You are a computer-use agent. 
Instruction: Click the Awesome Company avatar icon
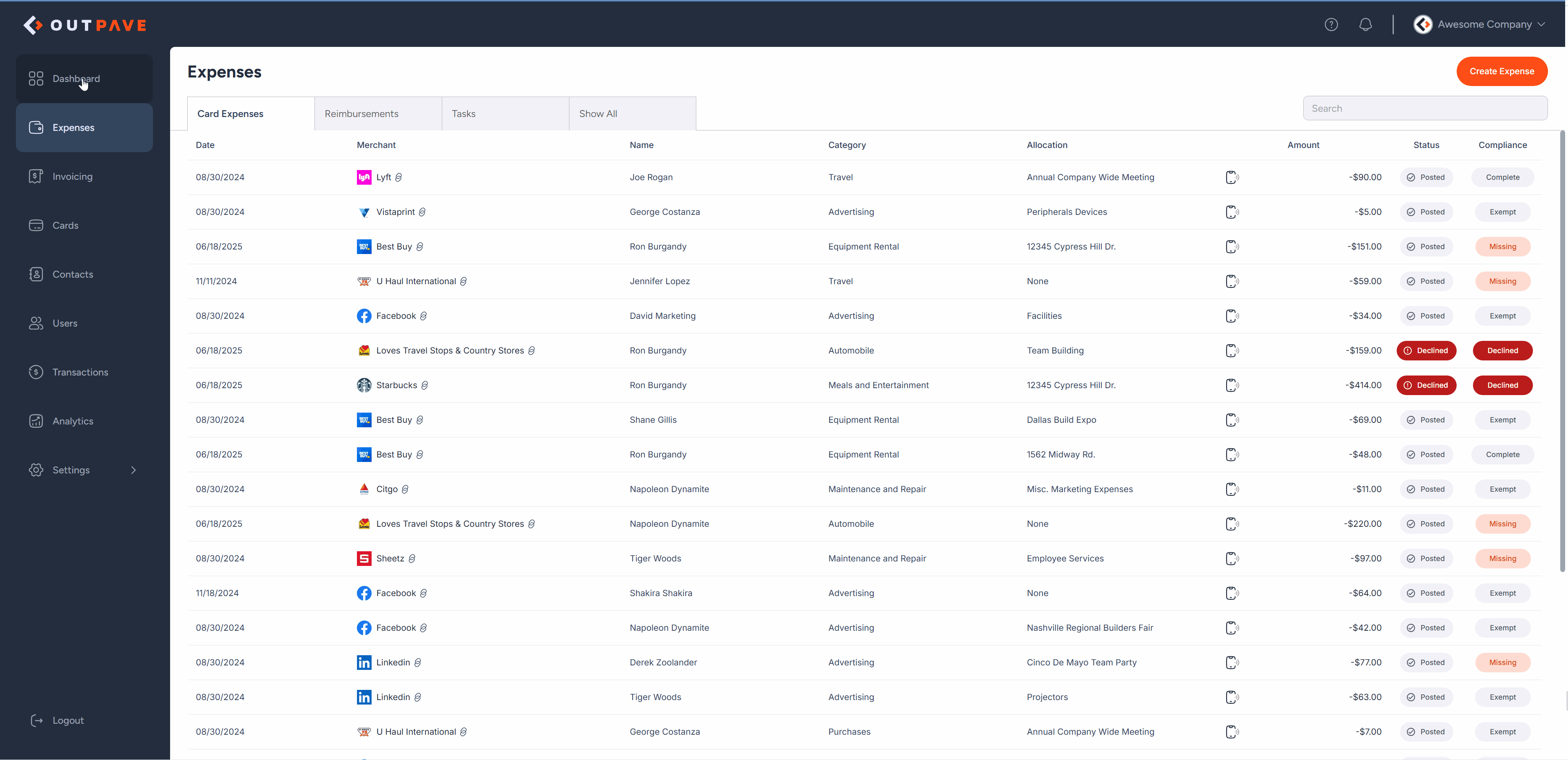(x=1422, y=24)
